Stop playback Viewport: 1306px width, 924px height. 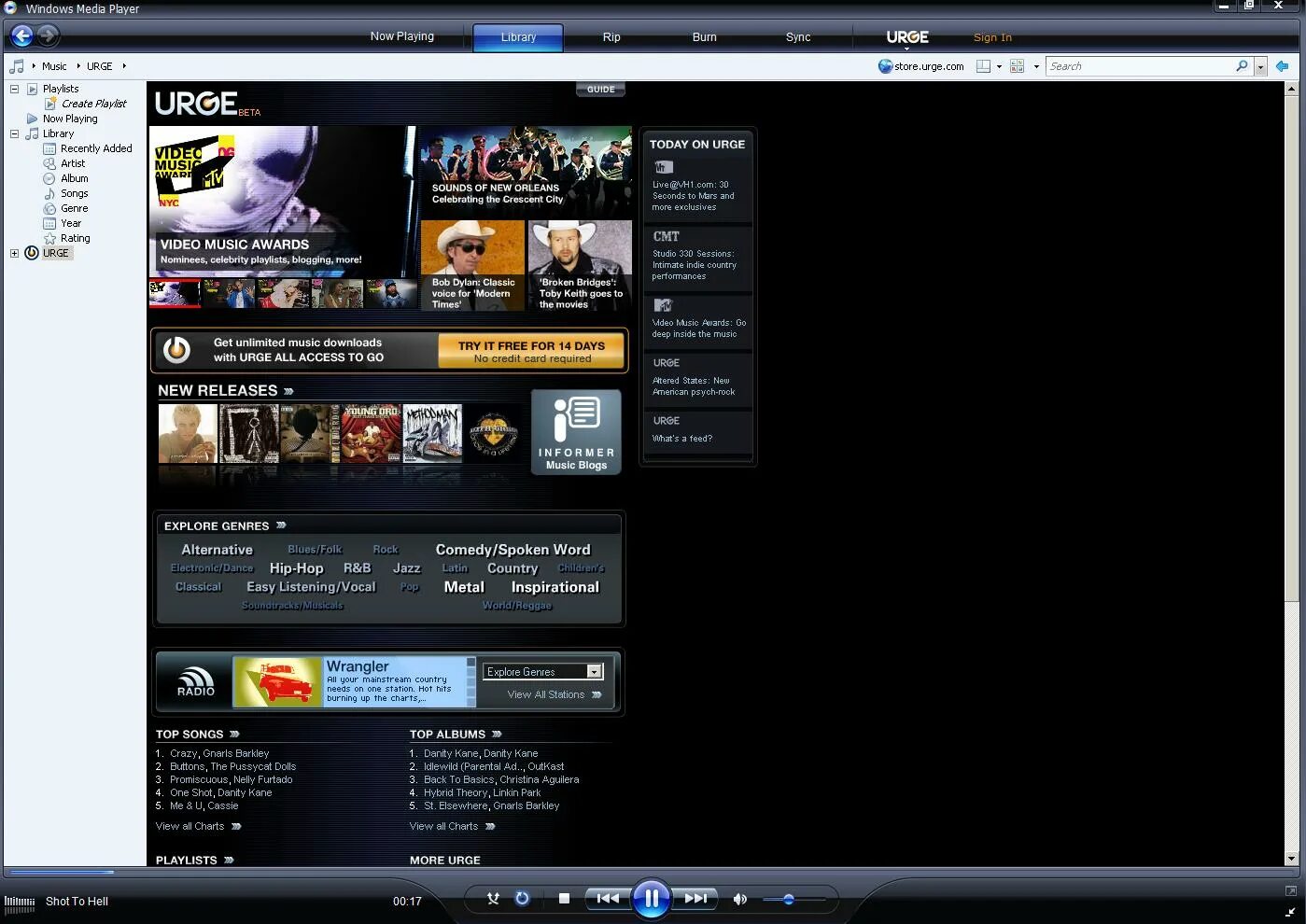564,899
